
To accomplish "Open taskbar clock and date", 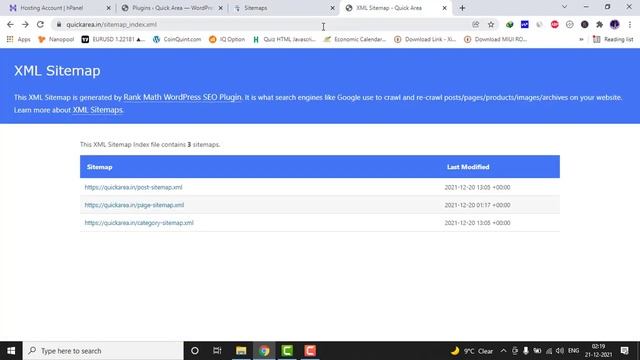I will [x=598, y=351].
